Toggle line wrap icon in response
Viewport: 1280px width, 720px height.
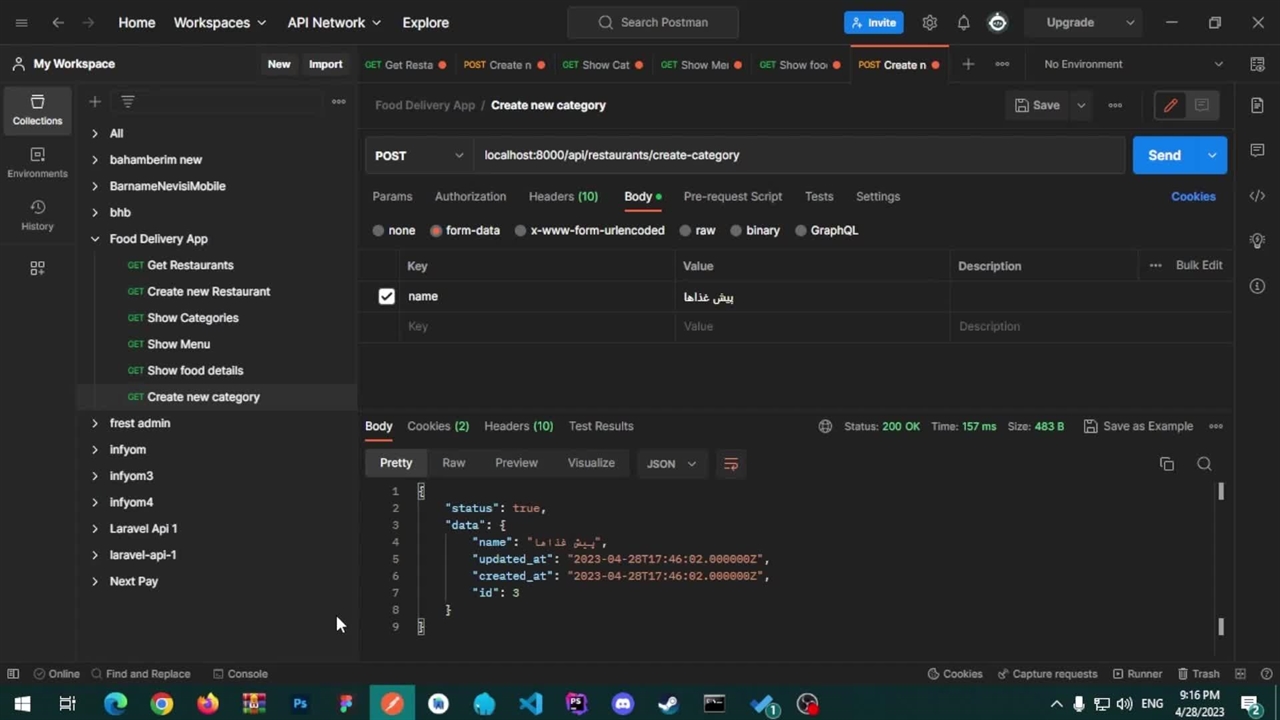pos(731,464)
